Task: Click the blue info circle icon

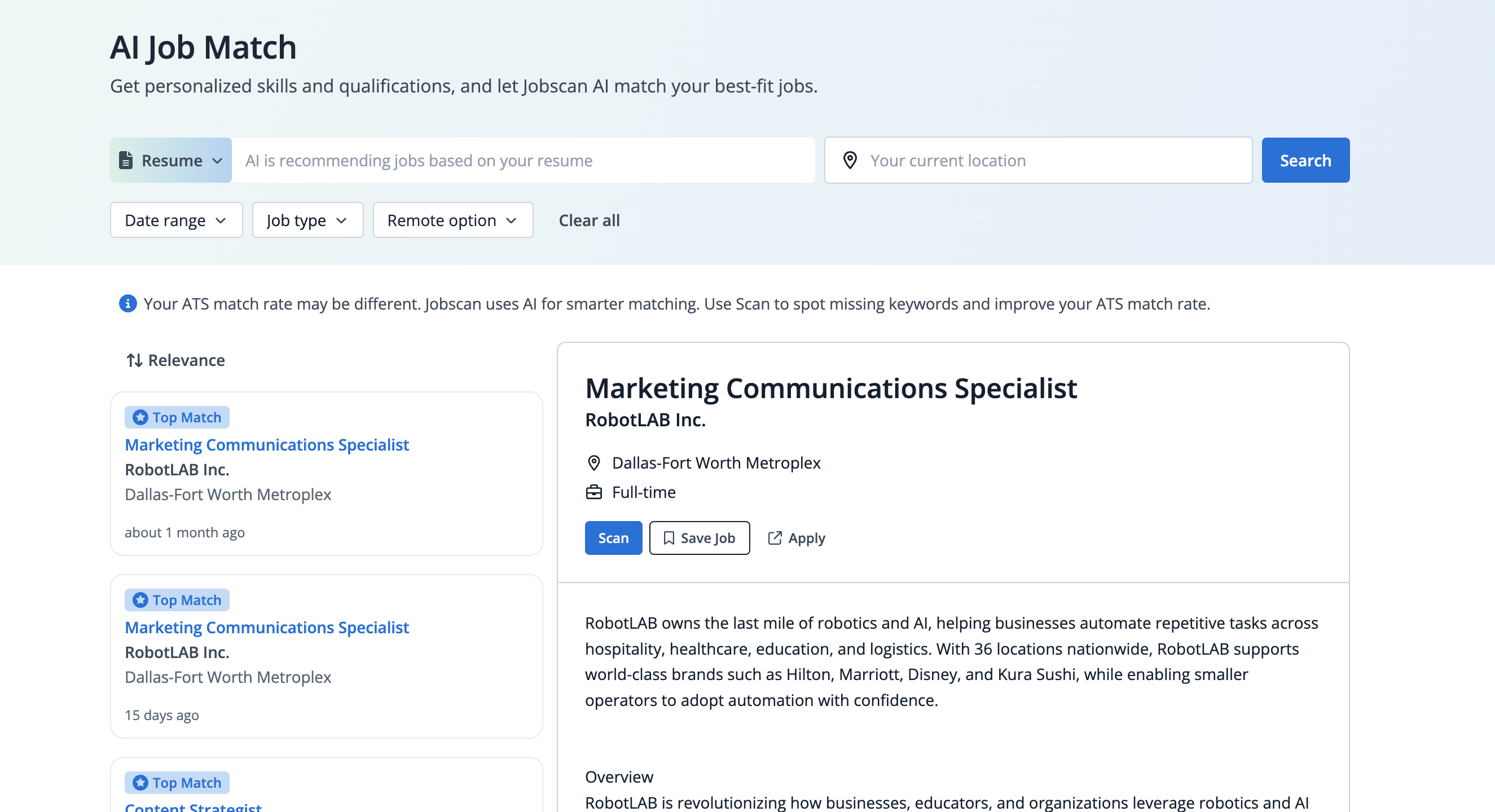Action: click(x=127, y=303)
